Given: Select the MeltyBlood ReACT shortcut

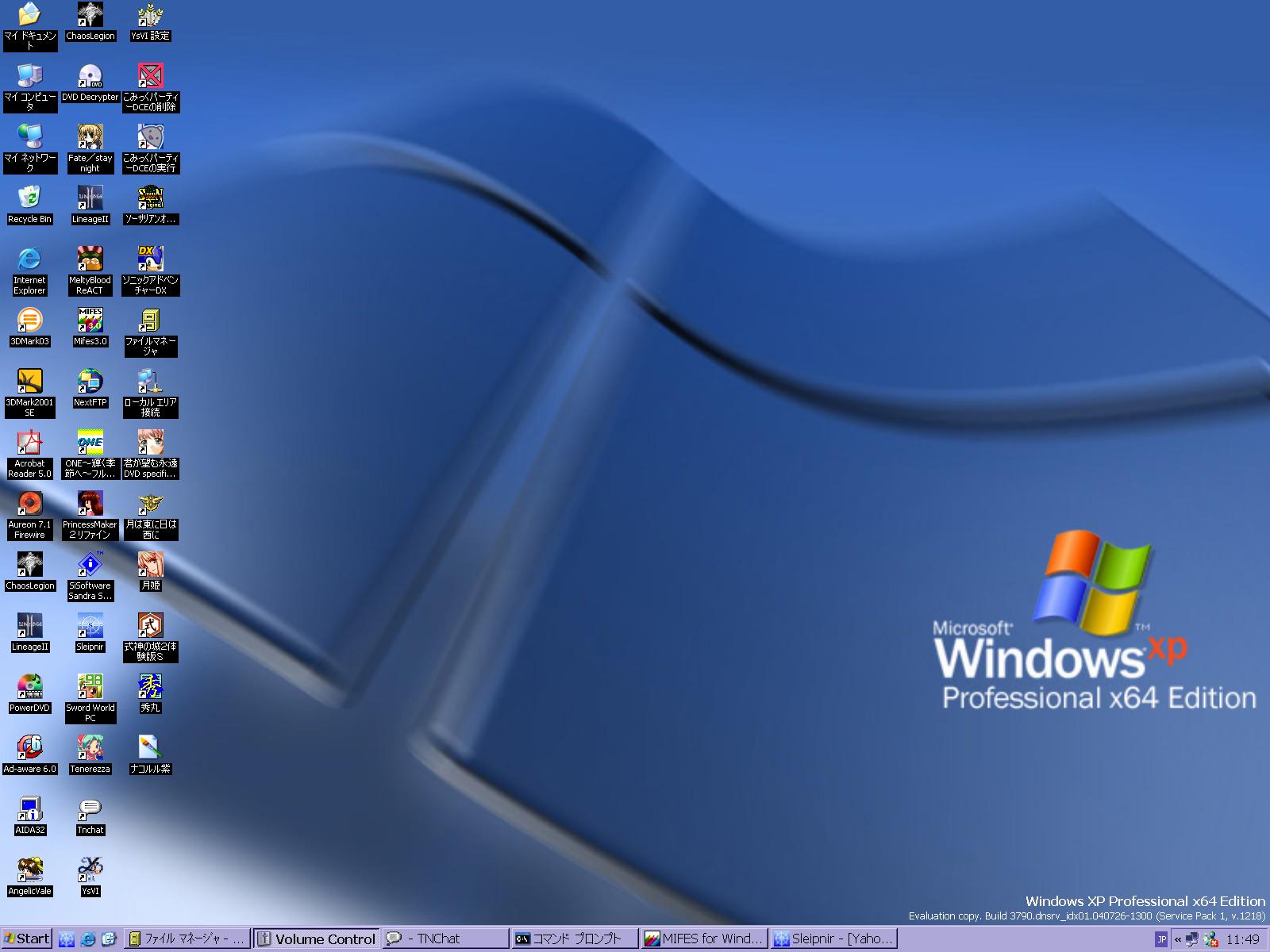Looking at the screenshot, I should click(x=90, y=259).
